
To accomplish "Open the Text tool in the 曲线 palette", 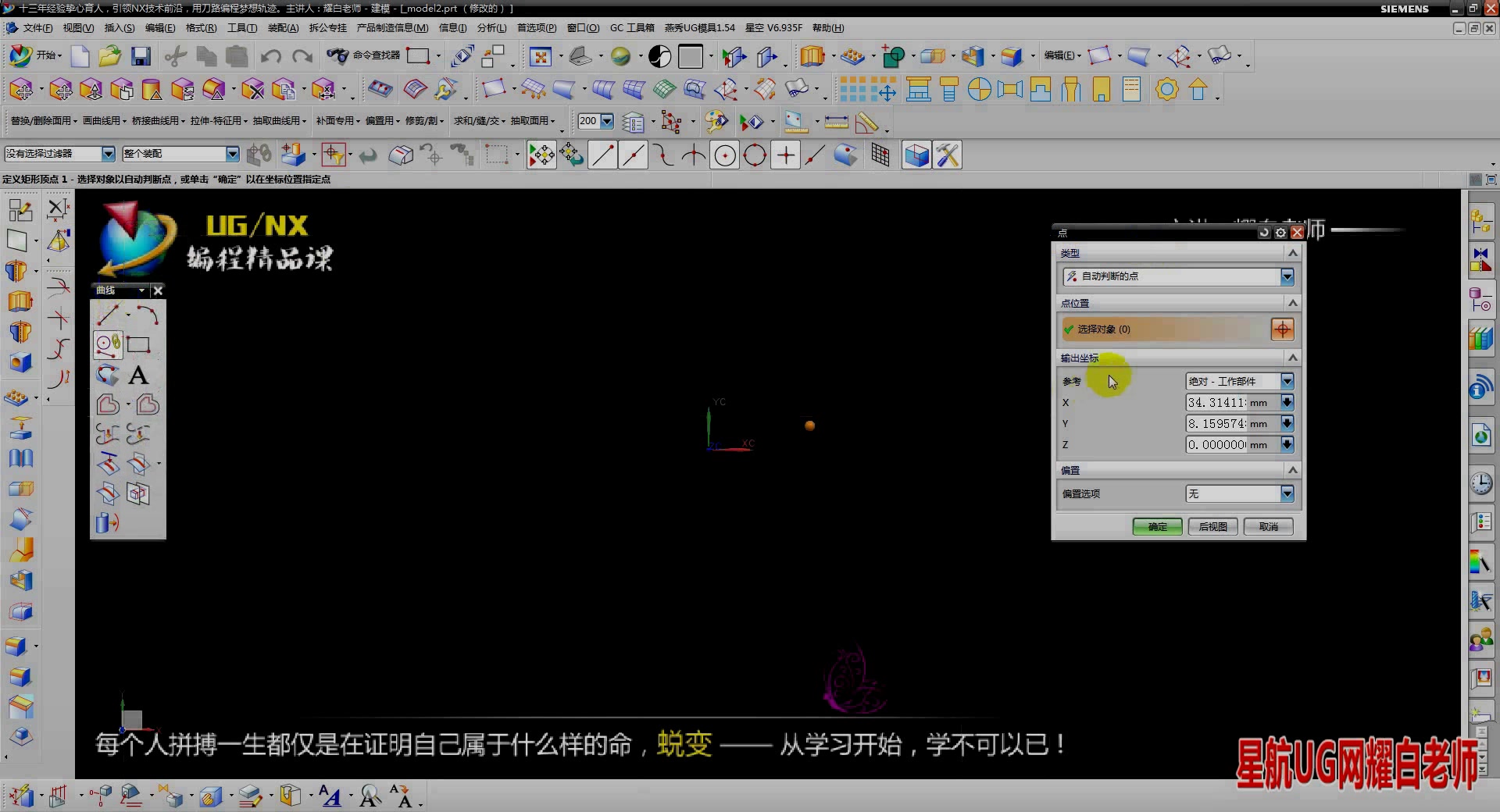I will click(x=138, y=376).
